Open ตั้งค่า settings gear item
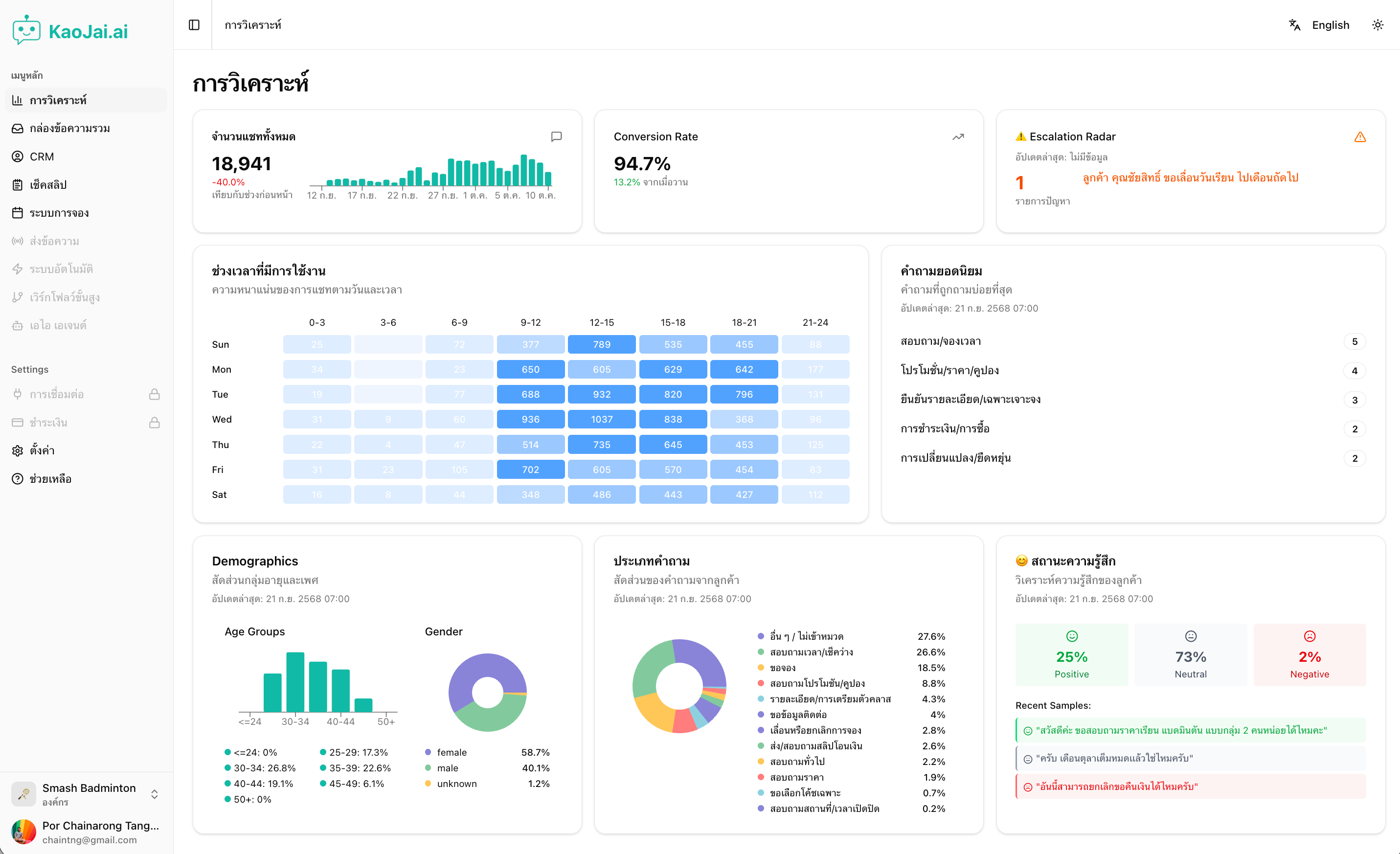The image size is (1400, 854). pyautogui.click(x=42, y=450)
